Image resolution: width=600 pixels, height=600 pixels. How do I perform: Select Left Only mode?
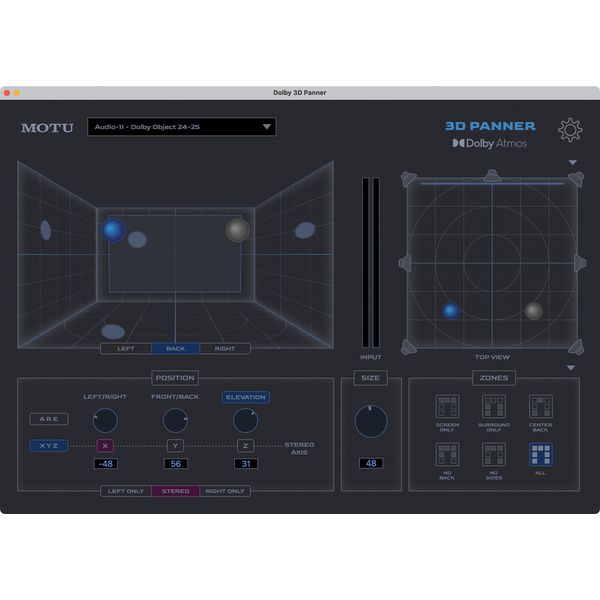[126, 491]
